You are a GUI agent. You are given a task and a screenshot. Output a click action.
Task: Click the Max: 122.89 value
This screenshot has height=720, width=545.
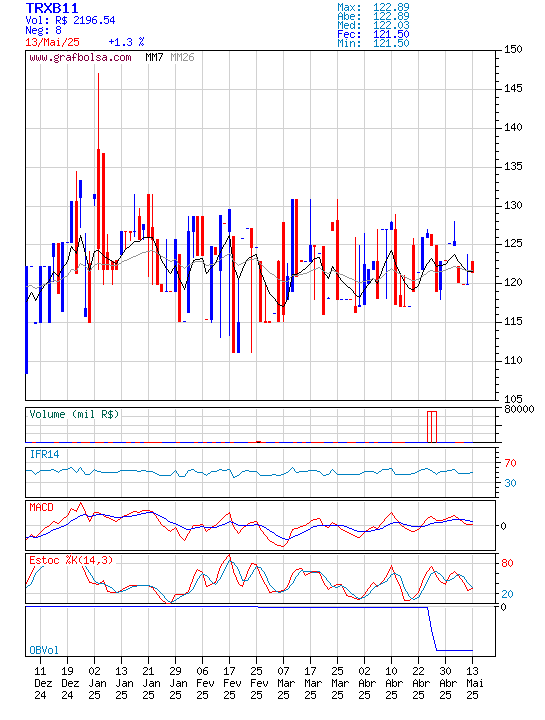[373, 7]
